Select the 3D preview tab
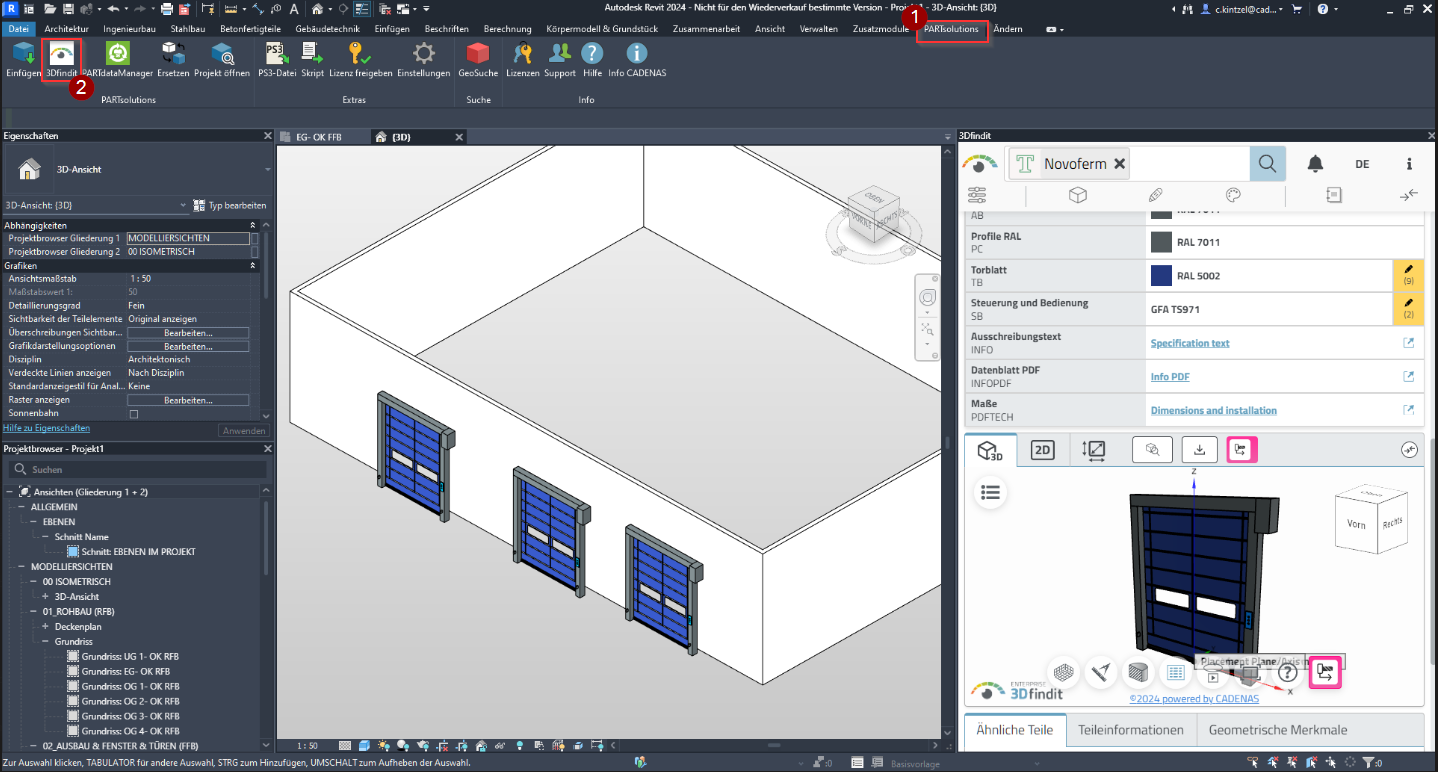This screenshot has width=1438, height=772. point(990,451)
